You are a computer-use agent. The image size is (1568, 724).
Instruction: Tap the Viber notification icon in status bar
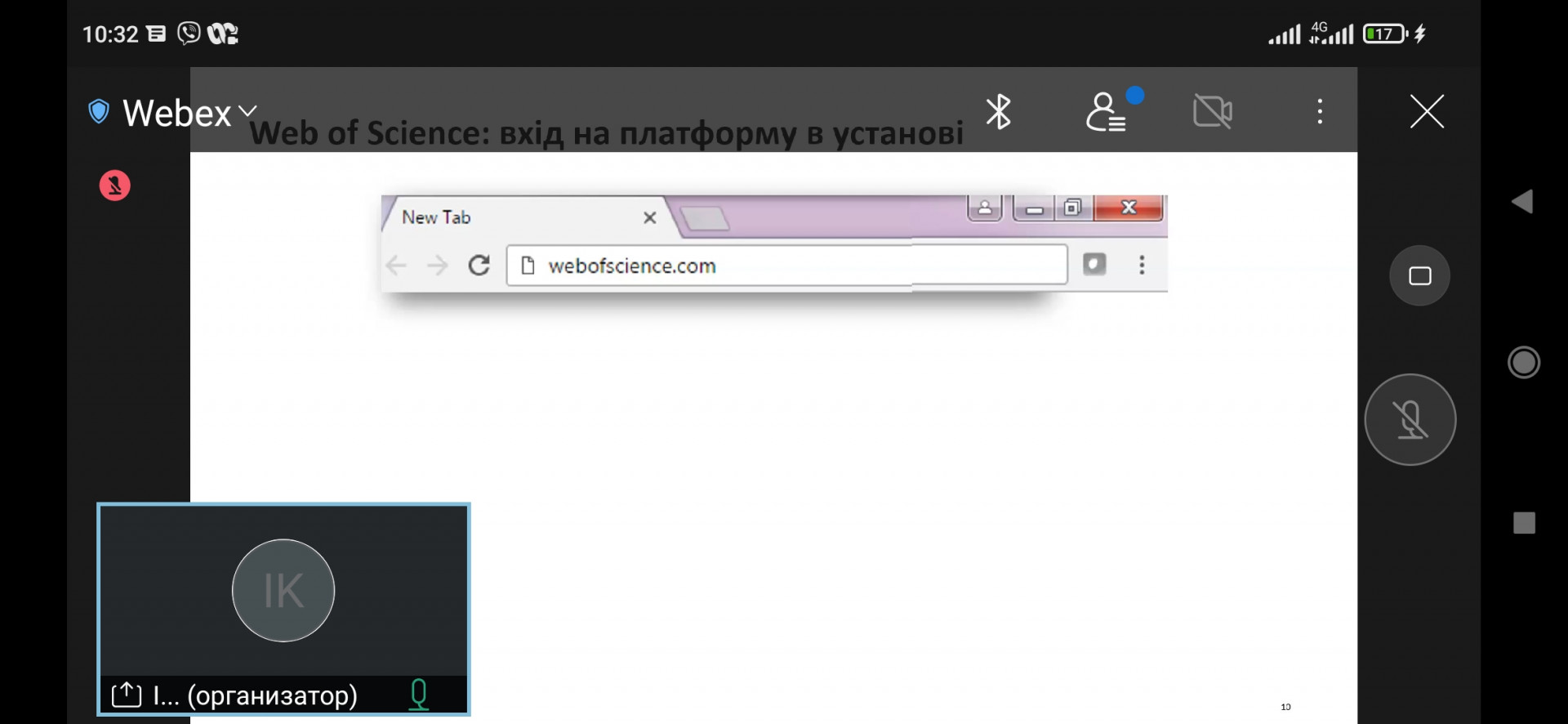(x=189, y=34)
